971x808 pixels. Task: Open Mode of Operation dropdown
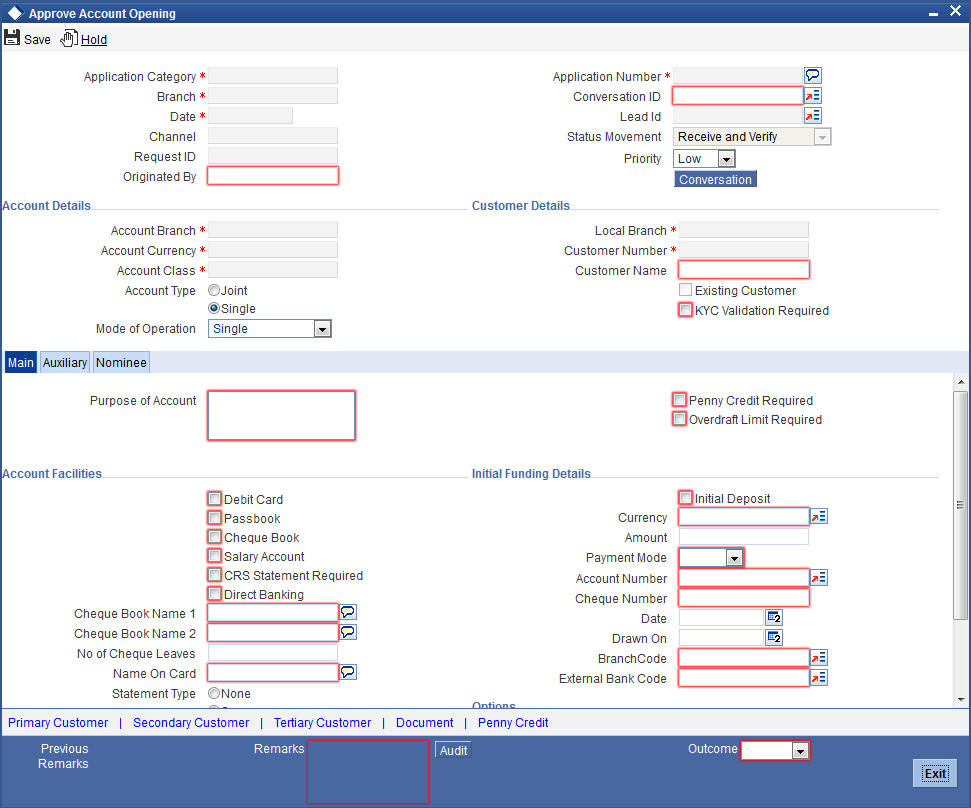click(322, 329)
